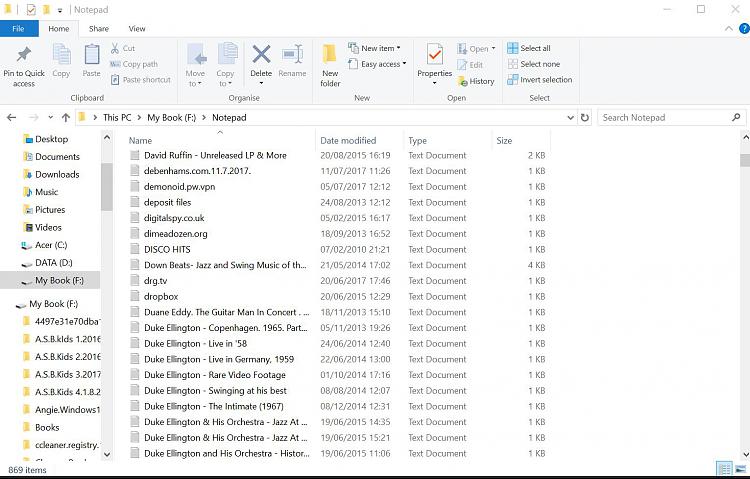Go back with the Back arrow
750x479 pixels.
(x=11, y=117)
